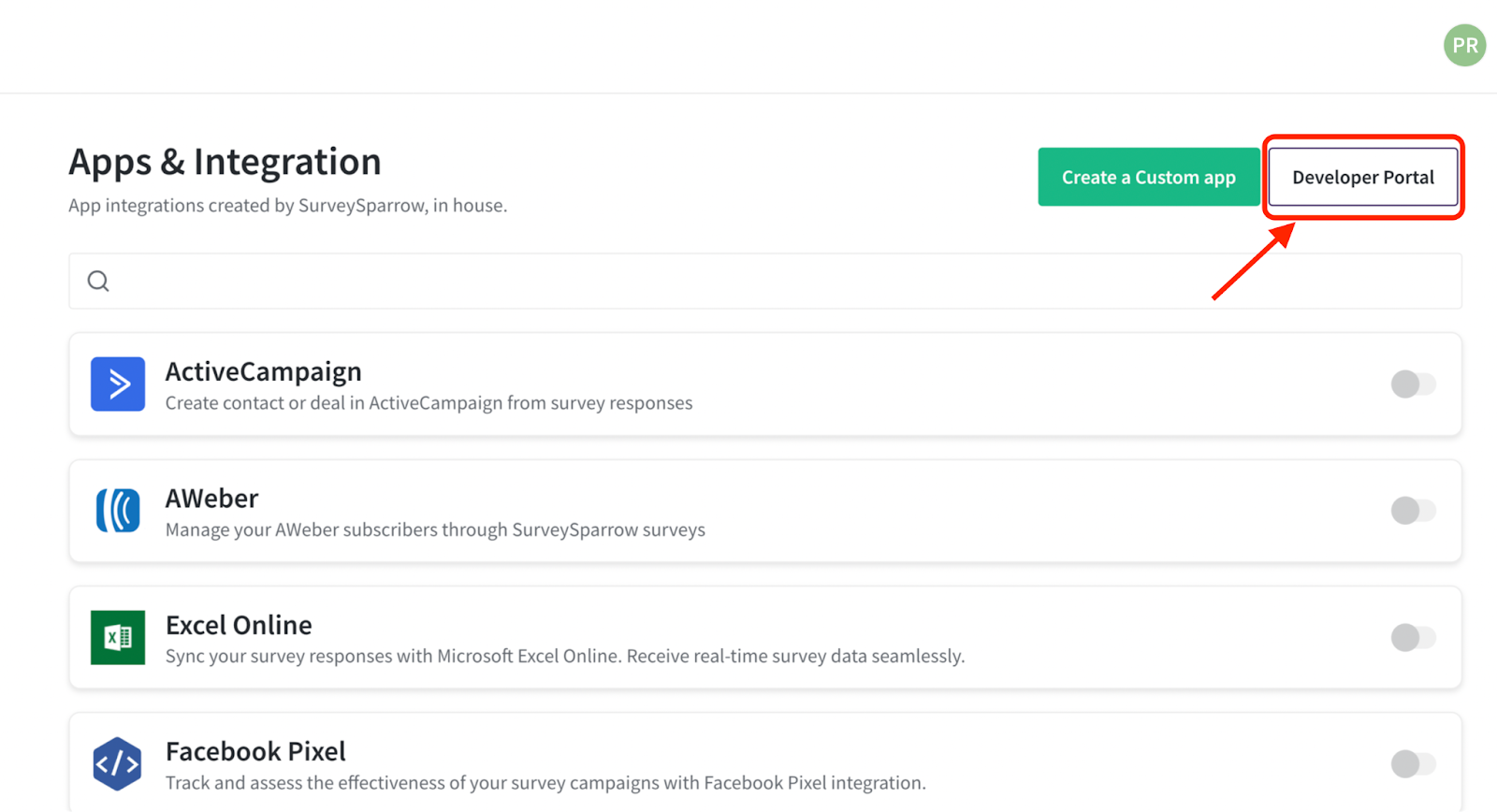Select the Excel Online title text
Image resolution: width=1497 pixels, height=812 pixels.
pos(239,625)
